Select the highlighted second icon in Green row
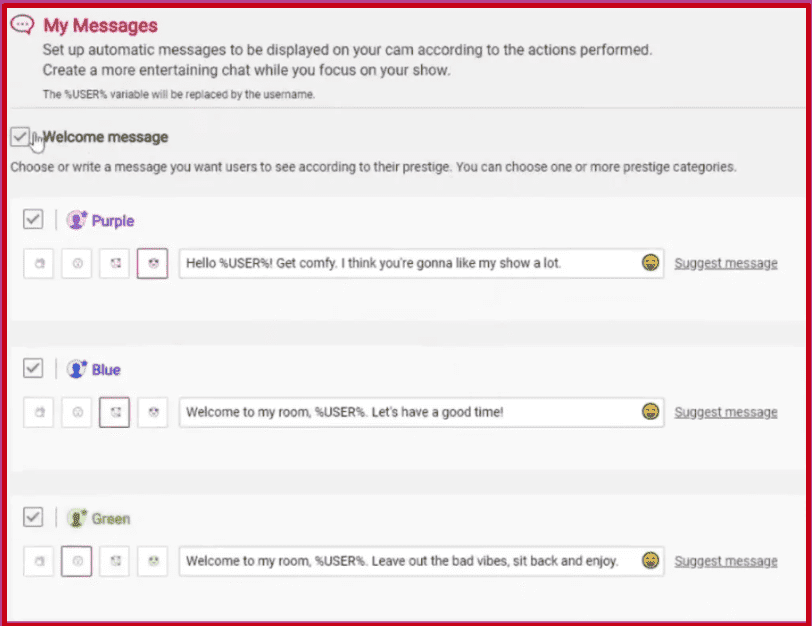This screenshot has width=812, height=626. (77, 561)
